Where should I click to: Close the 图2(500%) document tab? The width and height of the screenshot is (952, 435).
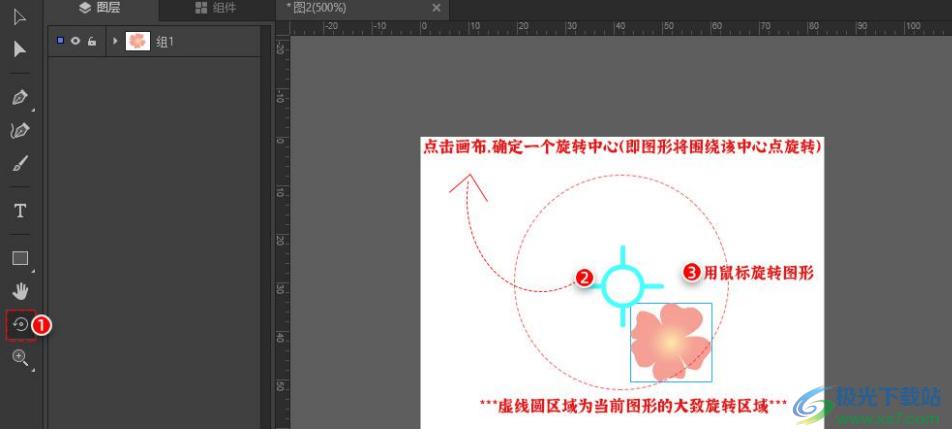436,8
